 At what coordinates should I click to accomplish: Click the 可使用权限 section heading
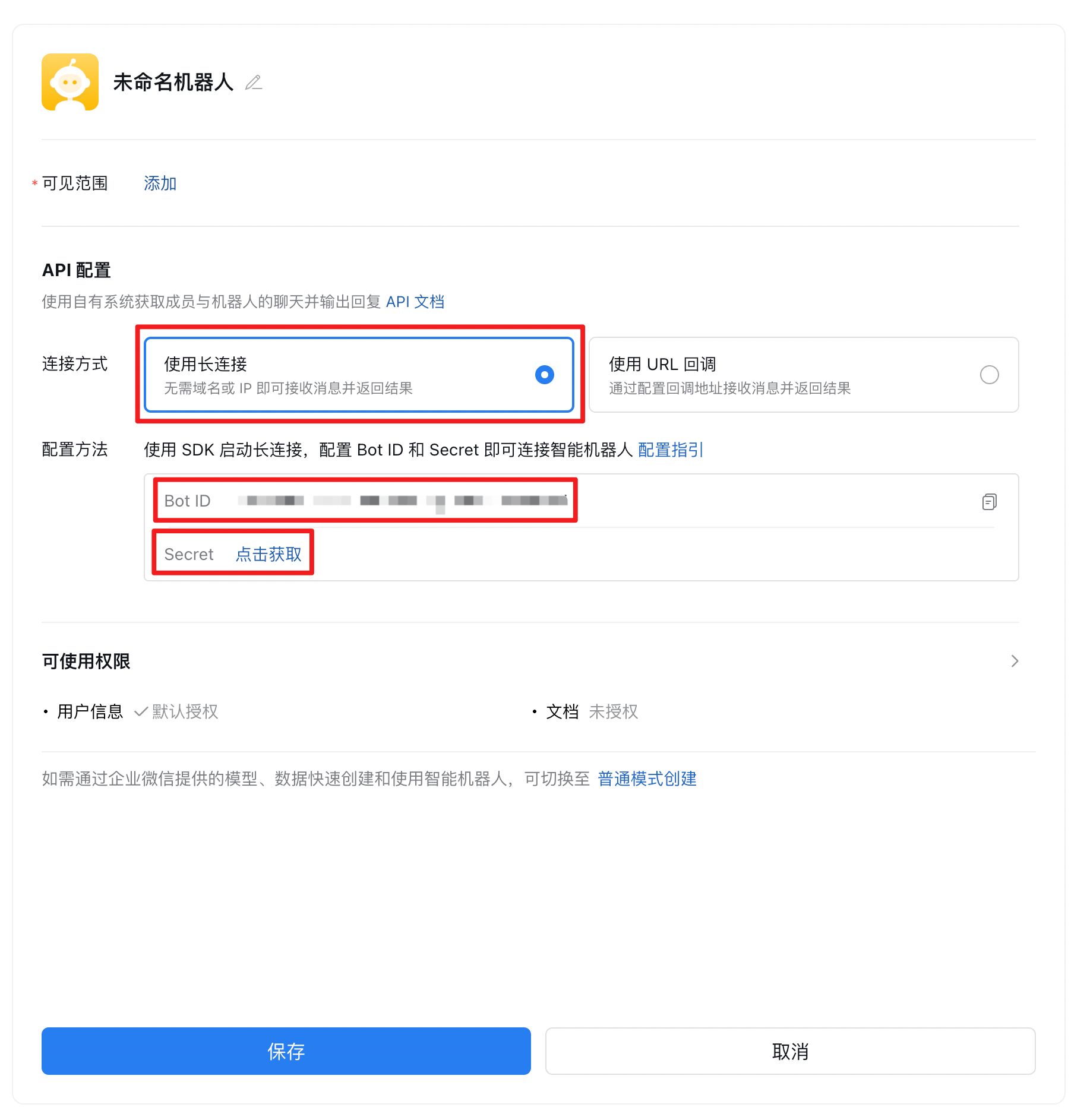point(86,661)
